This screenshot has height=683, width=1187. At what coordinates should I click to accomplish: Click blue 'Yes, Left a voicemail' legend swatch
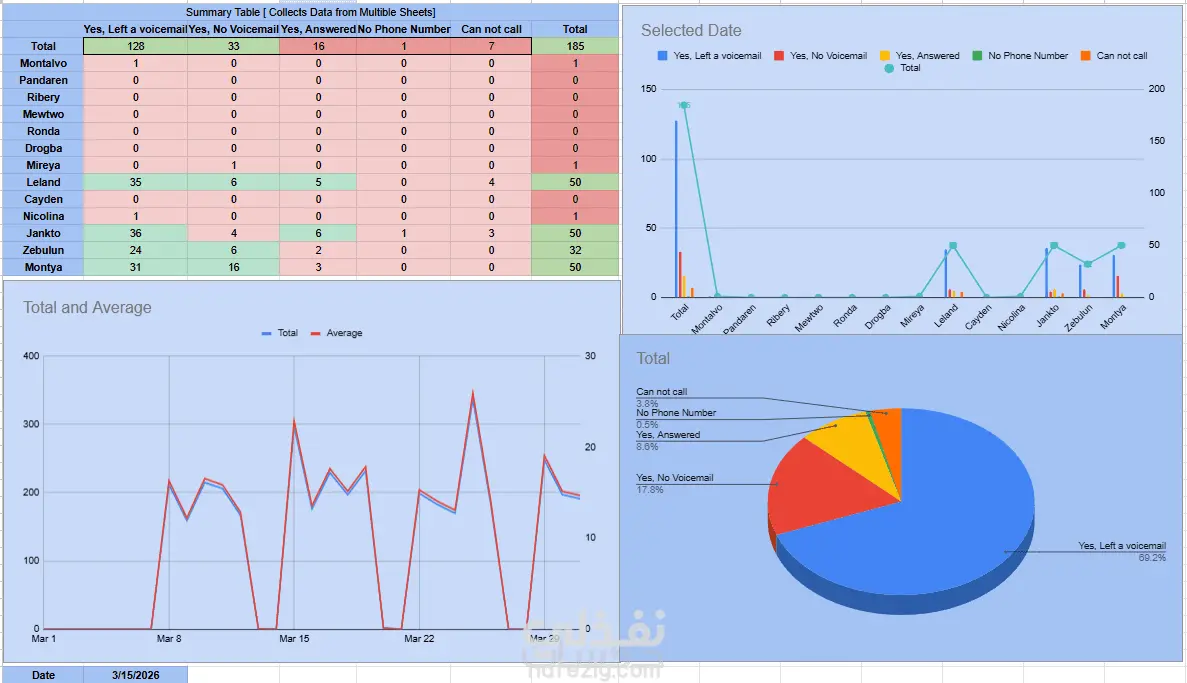point(662,56)
